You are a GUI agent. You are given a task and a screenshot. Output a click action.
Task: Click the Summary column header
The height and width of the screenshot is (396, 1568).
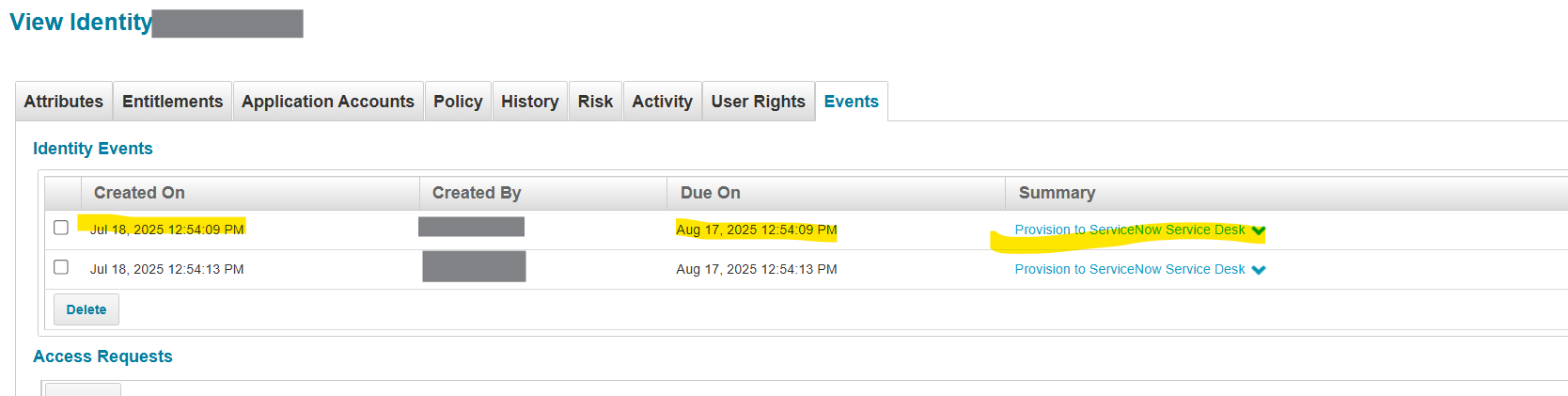1057,193
